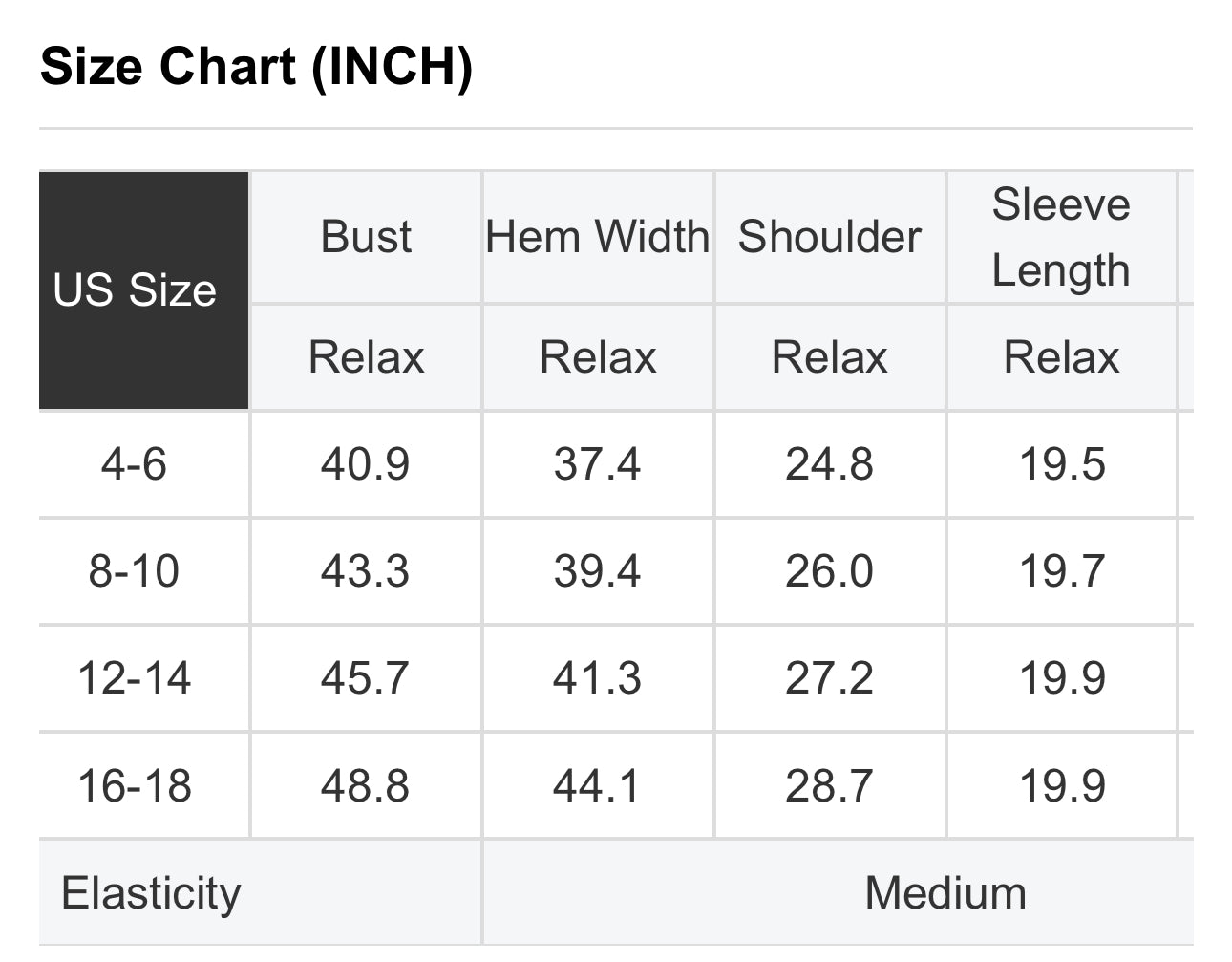
Task: Select the 16-18 size row label
Action: point(135,785)
